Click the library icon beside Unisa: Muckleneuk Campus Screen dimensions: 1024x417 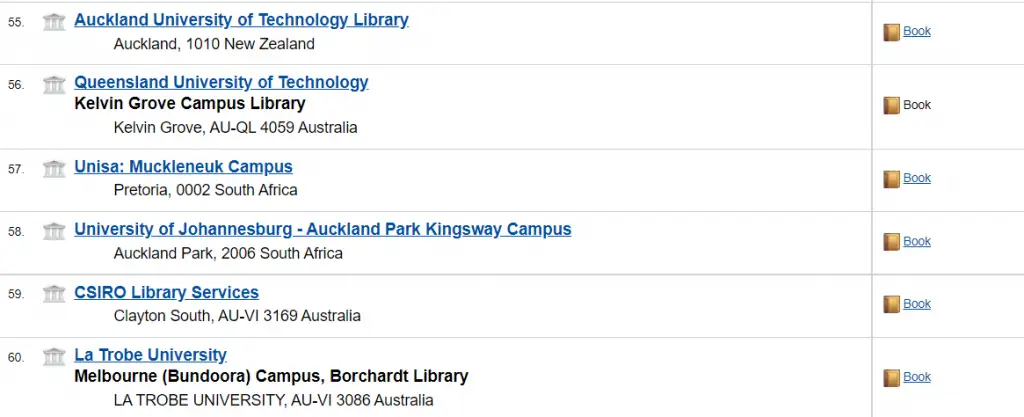coord(54,168)
